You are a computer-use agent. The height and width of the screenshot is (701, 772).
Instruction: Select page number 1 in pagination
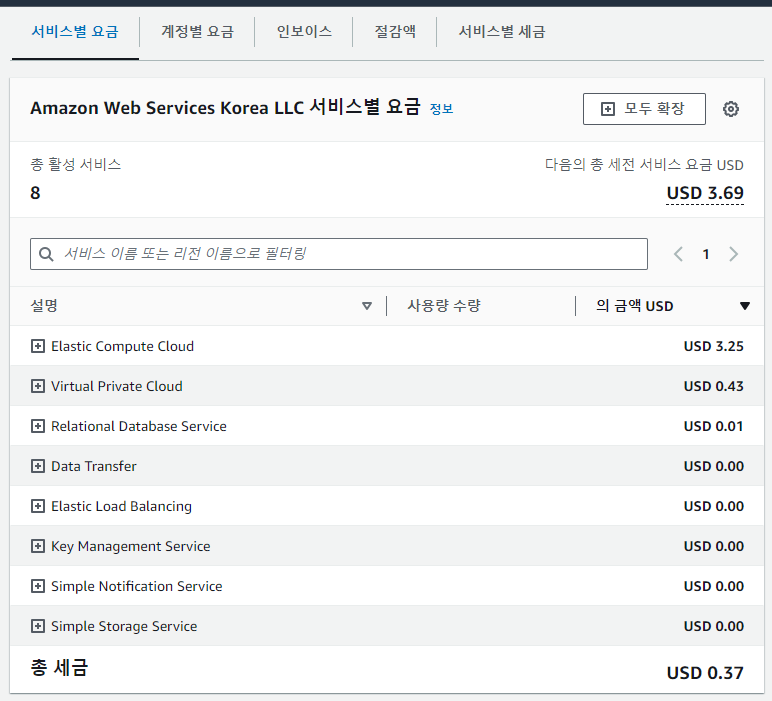(706, 254)
